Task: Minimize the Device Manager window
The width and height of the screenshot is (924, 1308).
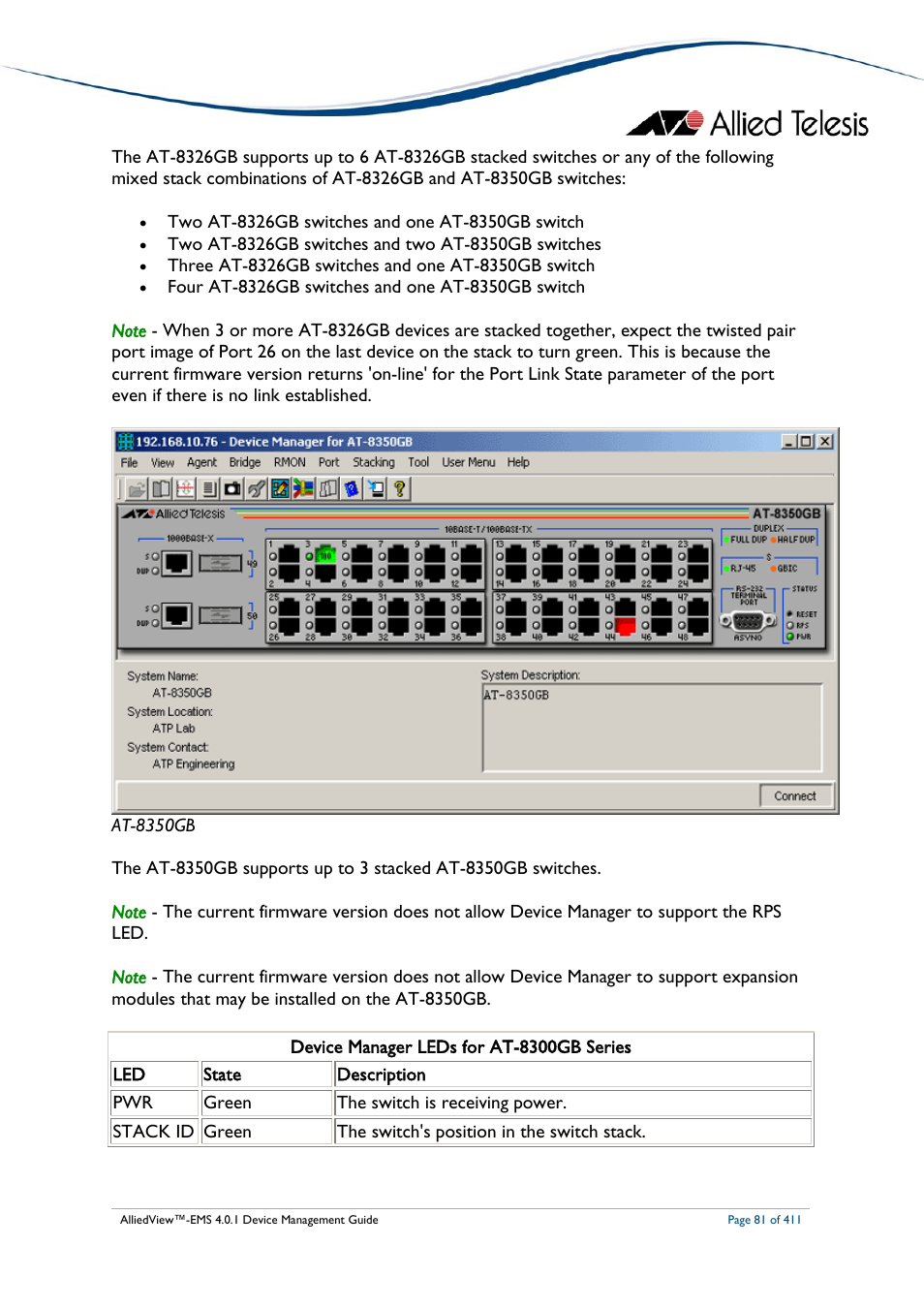Action: click(789, 442)
